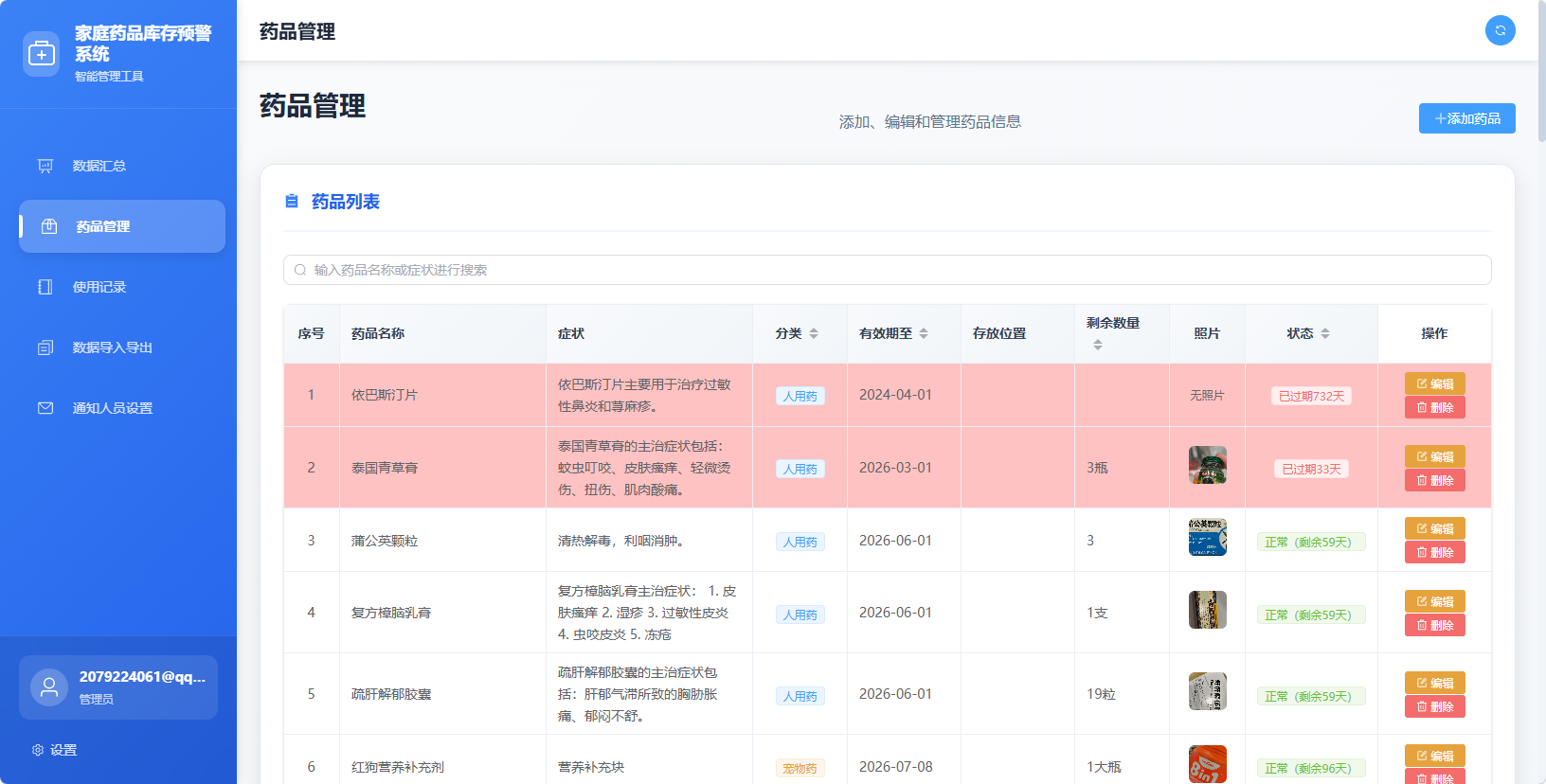This screenshot has width=1546, height=784.
Task: Sort the table by 剩余数量
Action: point(1098,345)
